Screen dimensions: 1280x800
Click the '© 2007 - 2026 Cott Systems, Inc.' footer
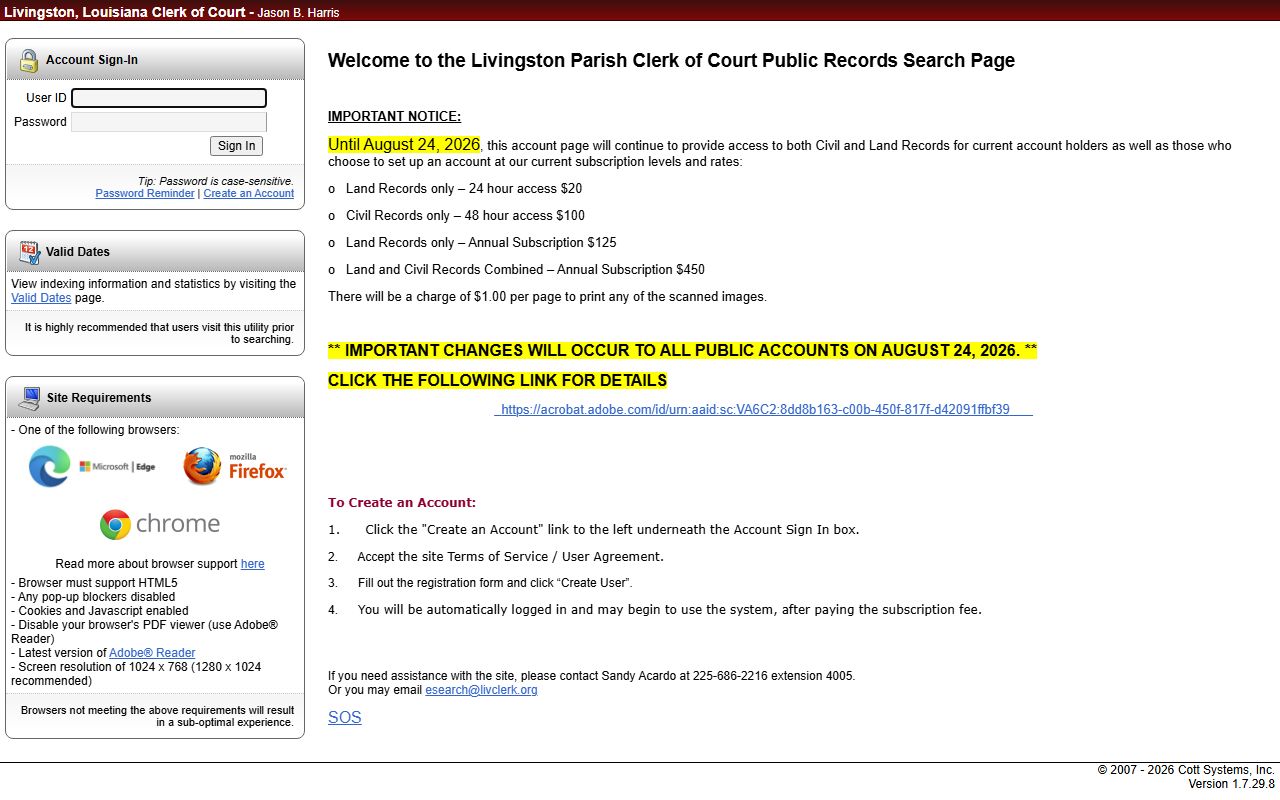pos(1186,770)
